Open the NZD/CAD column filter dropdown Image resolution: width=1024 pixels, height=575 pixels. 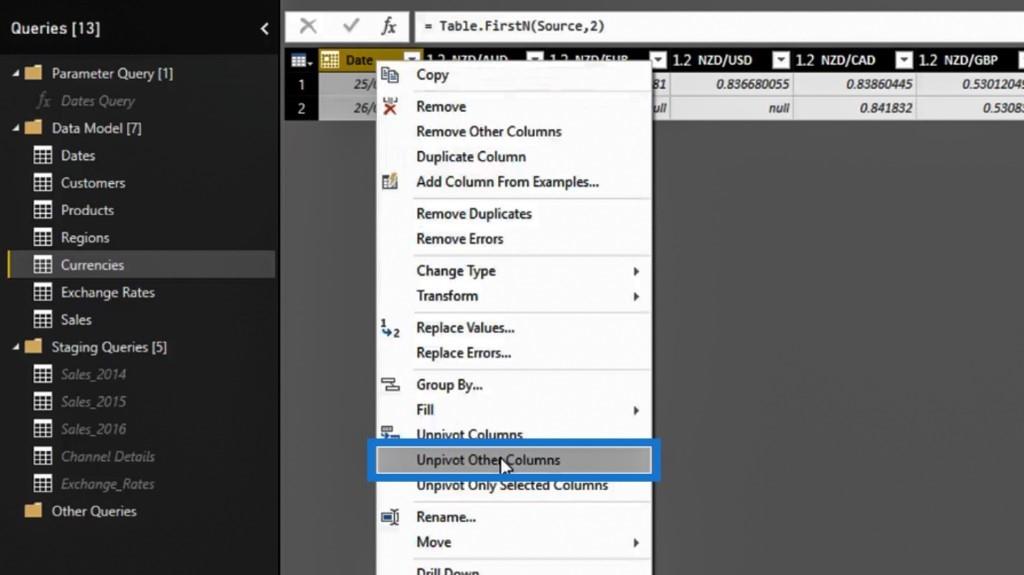(x=904, y=61)
